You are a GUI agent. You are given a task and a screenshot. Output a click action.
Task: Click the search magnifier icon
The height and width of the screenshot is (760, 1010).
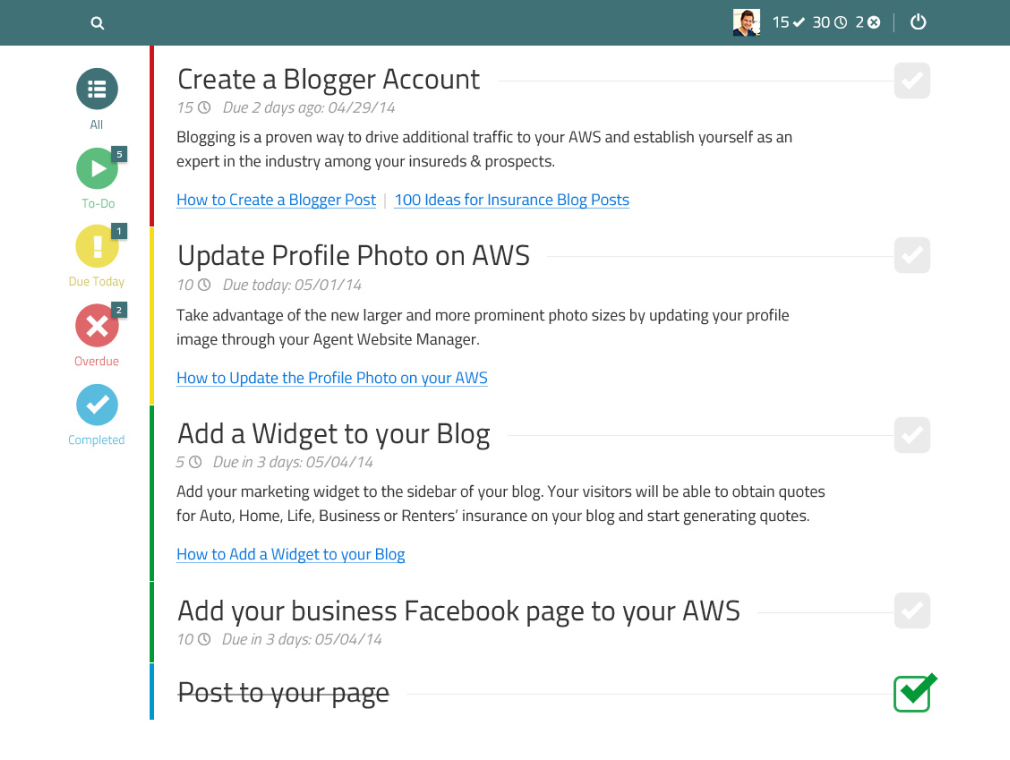pyautogui.click(x=97, y=23)
